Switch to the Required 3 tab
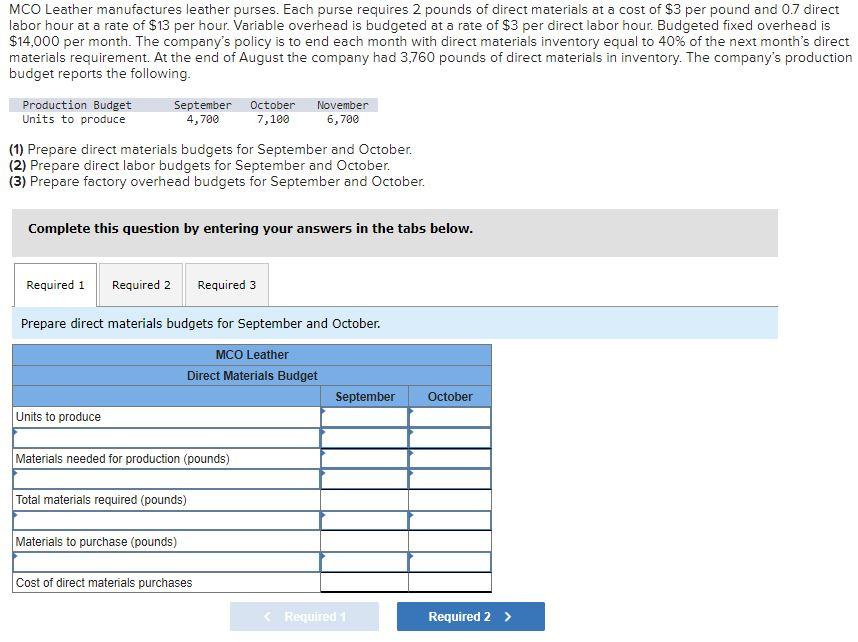Screen dimensions: 858x642 (227, 285)
